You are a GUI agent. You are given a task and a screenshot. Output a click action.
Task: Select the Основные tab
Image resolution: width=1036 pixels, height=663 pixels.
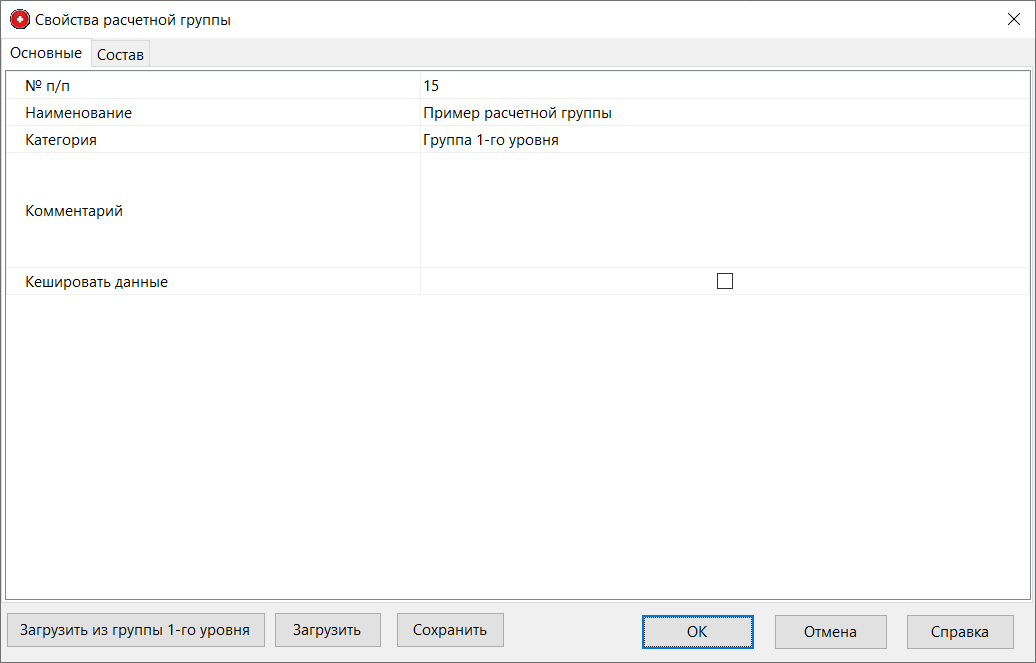click(x=46, y=53)
